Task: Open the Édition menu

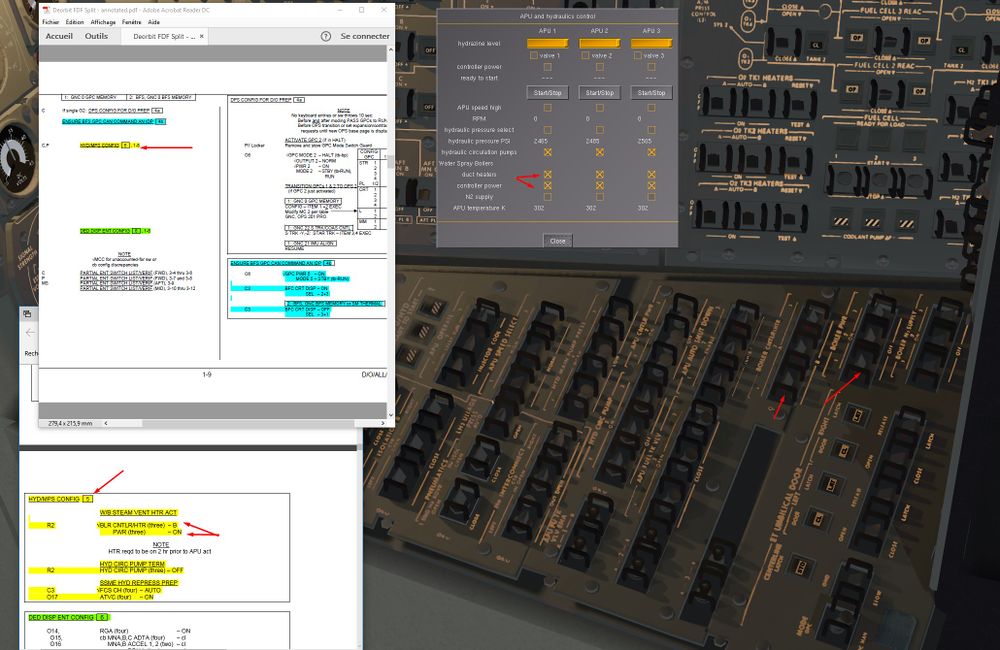Action: point(75,22)
